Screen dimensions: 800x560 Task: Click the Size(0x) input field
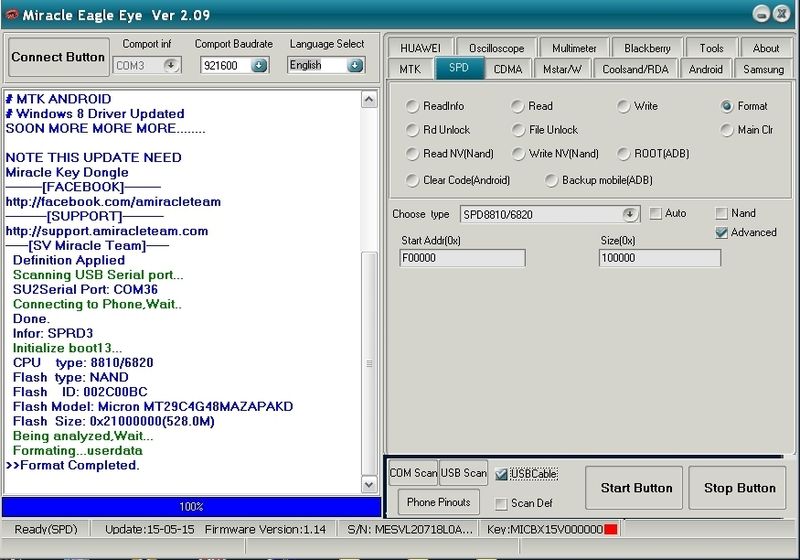point(660,258)
